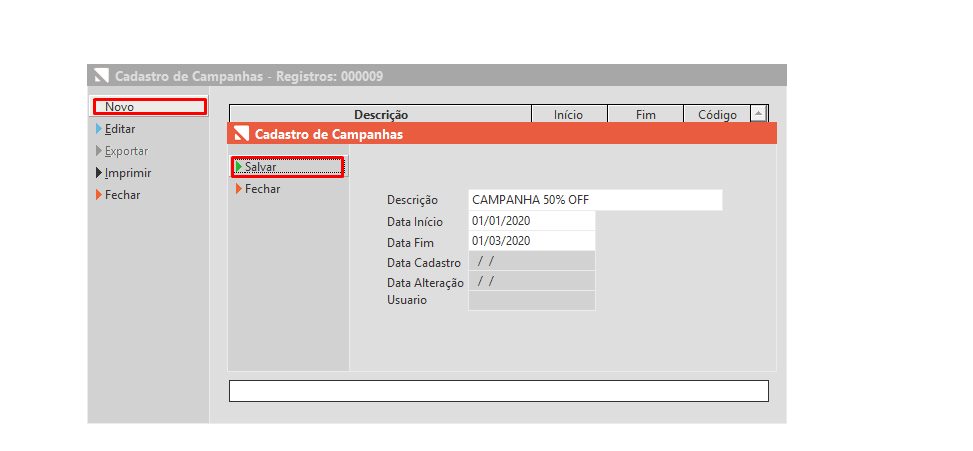The width and height of the screenshot is (973, 451).
Task: Click the empty Usuario field
Action: [x=532, y=300]
